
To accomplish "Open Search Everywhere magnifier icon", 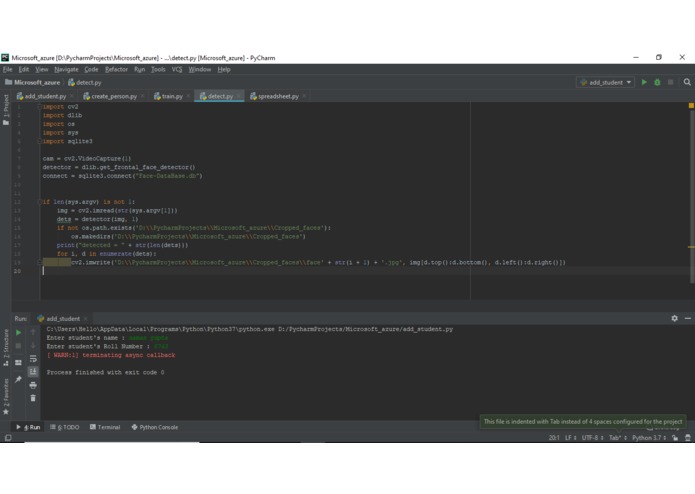I will click(687, 82).
